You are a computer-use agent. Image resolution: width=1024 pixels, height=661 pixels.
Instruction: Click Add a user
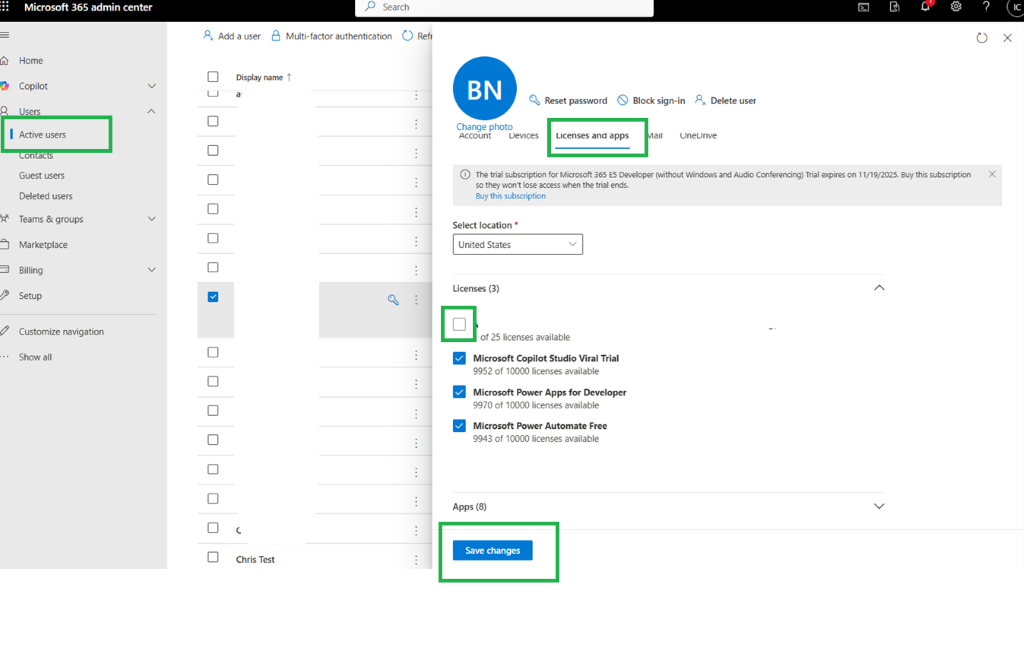pos(232,36)
